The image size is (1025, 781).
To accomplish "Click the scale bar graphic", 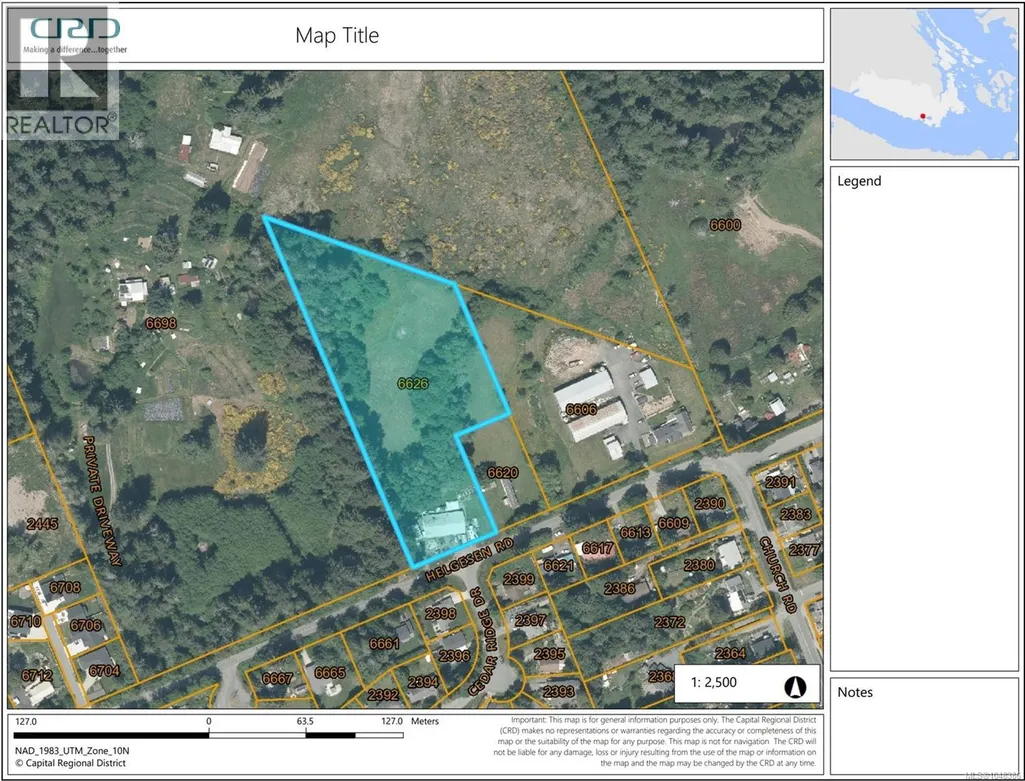I will coord(209,735).
